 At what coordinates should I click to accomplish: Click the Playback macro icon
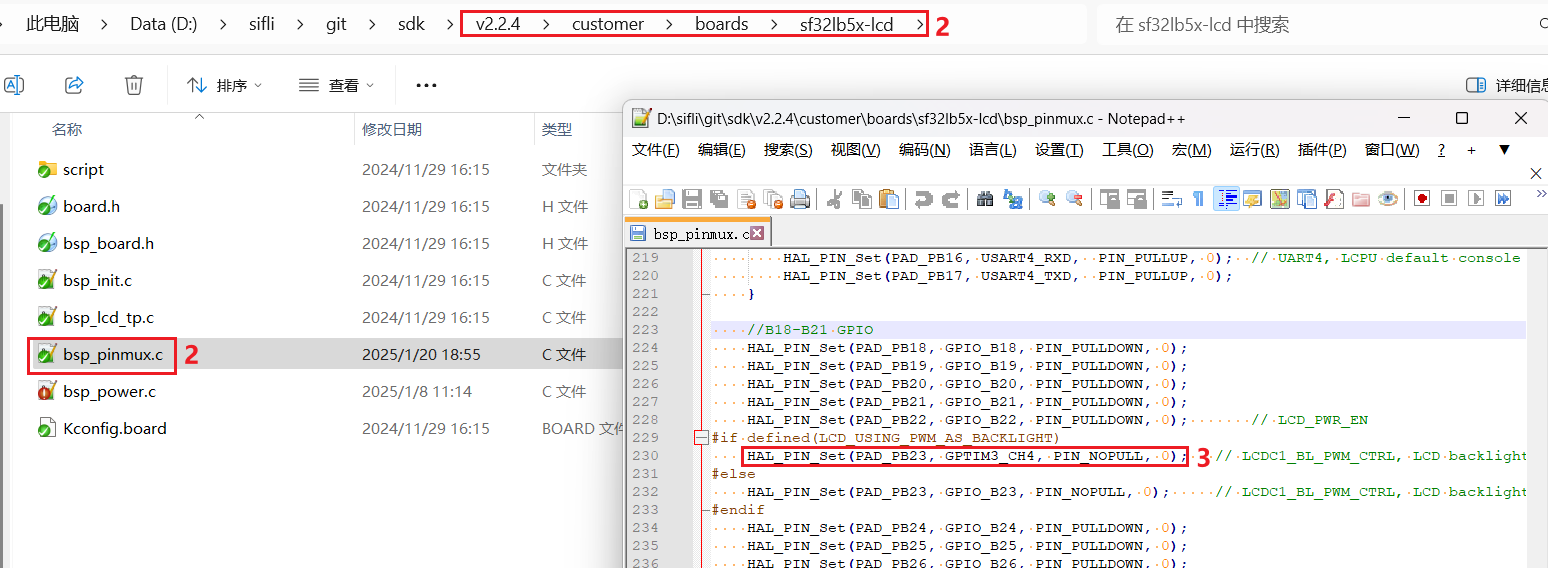tap(1476, 199)
